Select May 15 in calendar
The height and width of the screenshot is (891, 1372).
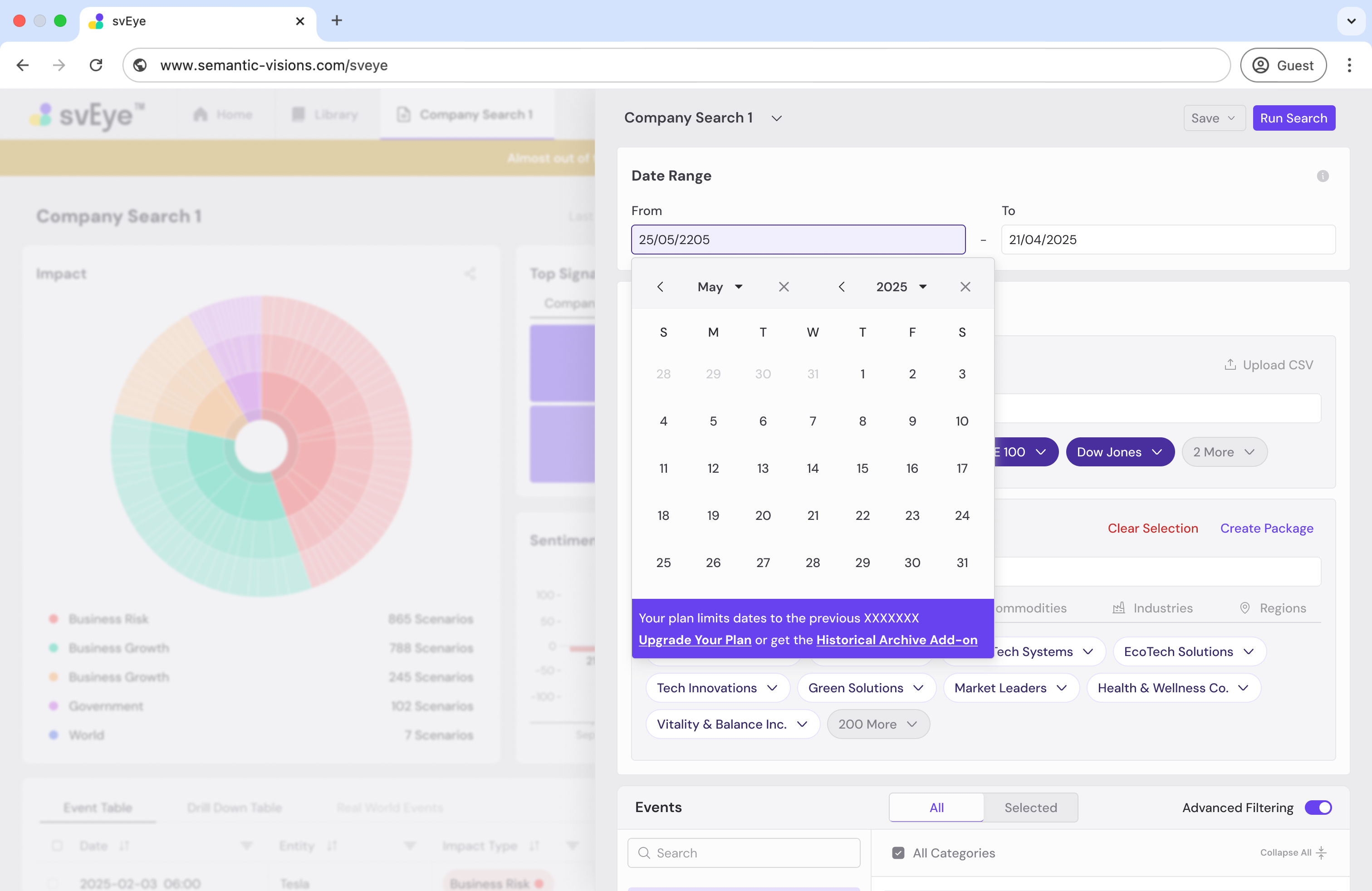click(x=862, y=468)
